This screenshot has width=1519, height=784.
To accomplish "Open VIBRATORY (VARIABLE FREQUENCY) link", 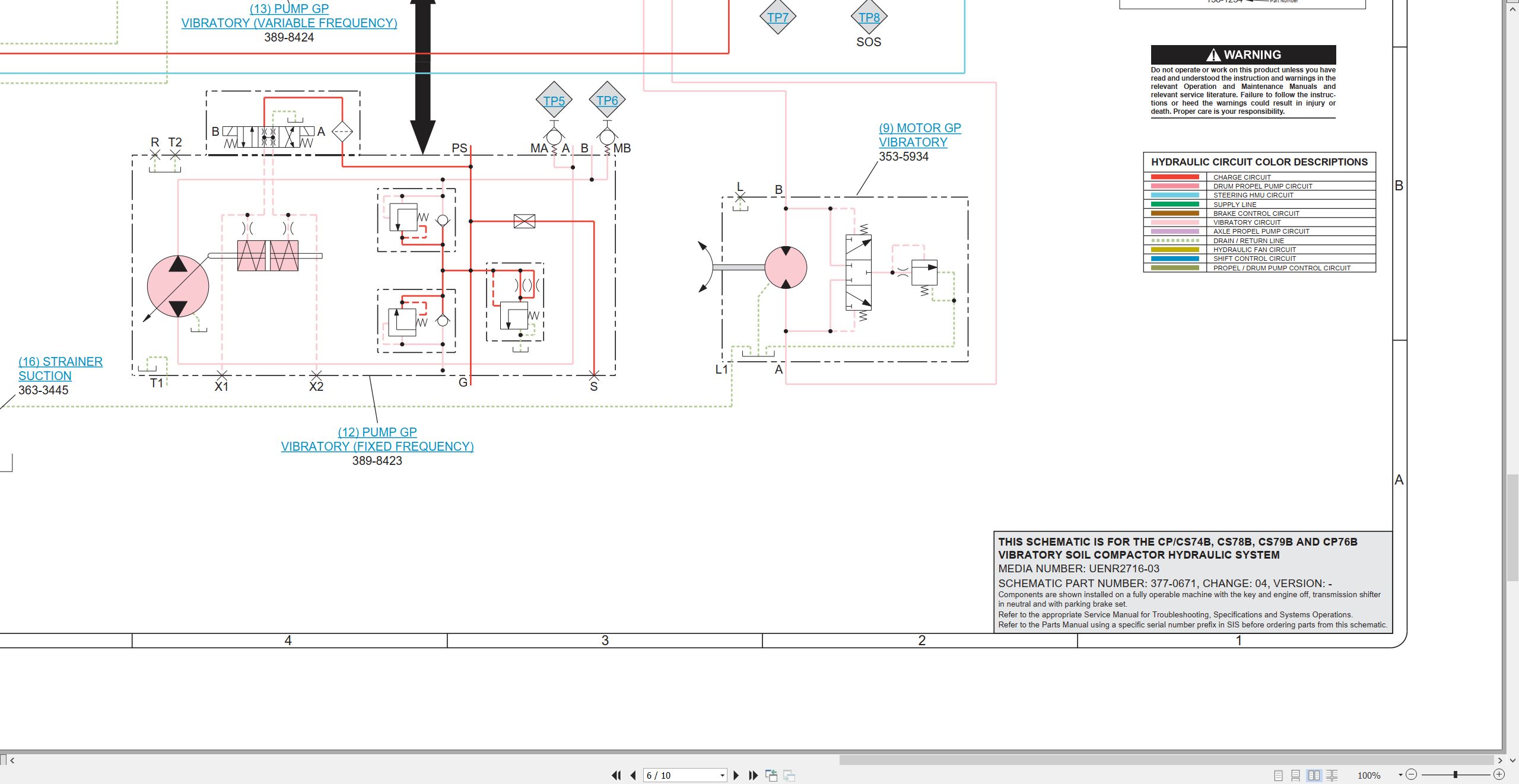I will [289, 23].
